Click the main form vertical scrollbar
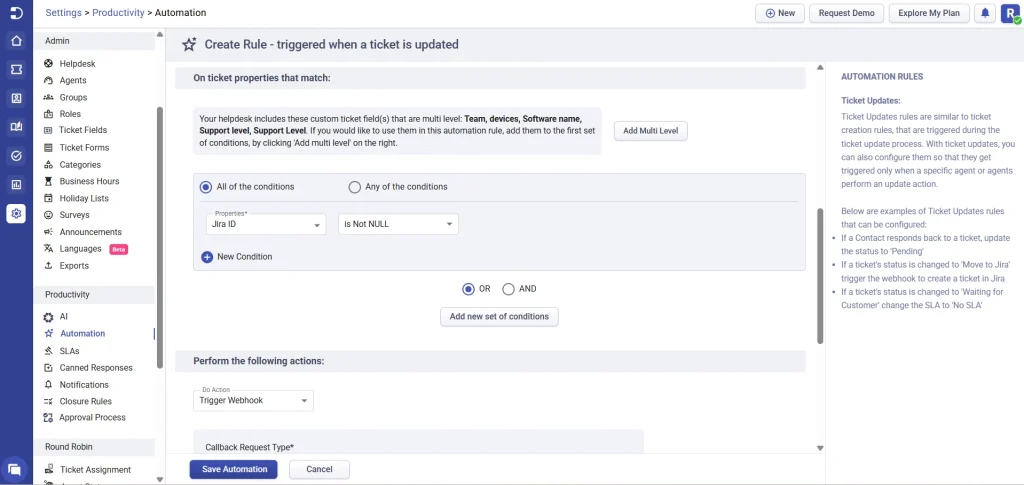This screenshot has height=485, width=1024. [820, 275]
